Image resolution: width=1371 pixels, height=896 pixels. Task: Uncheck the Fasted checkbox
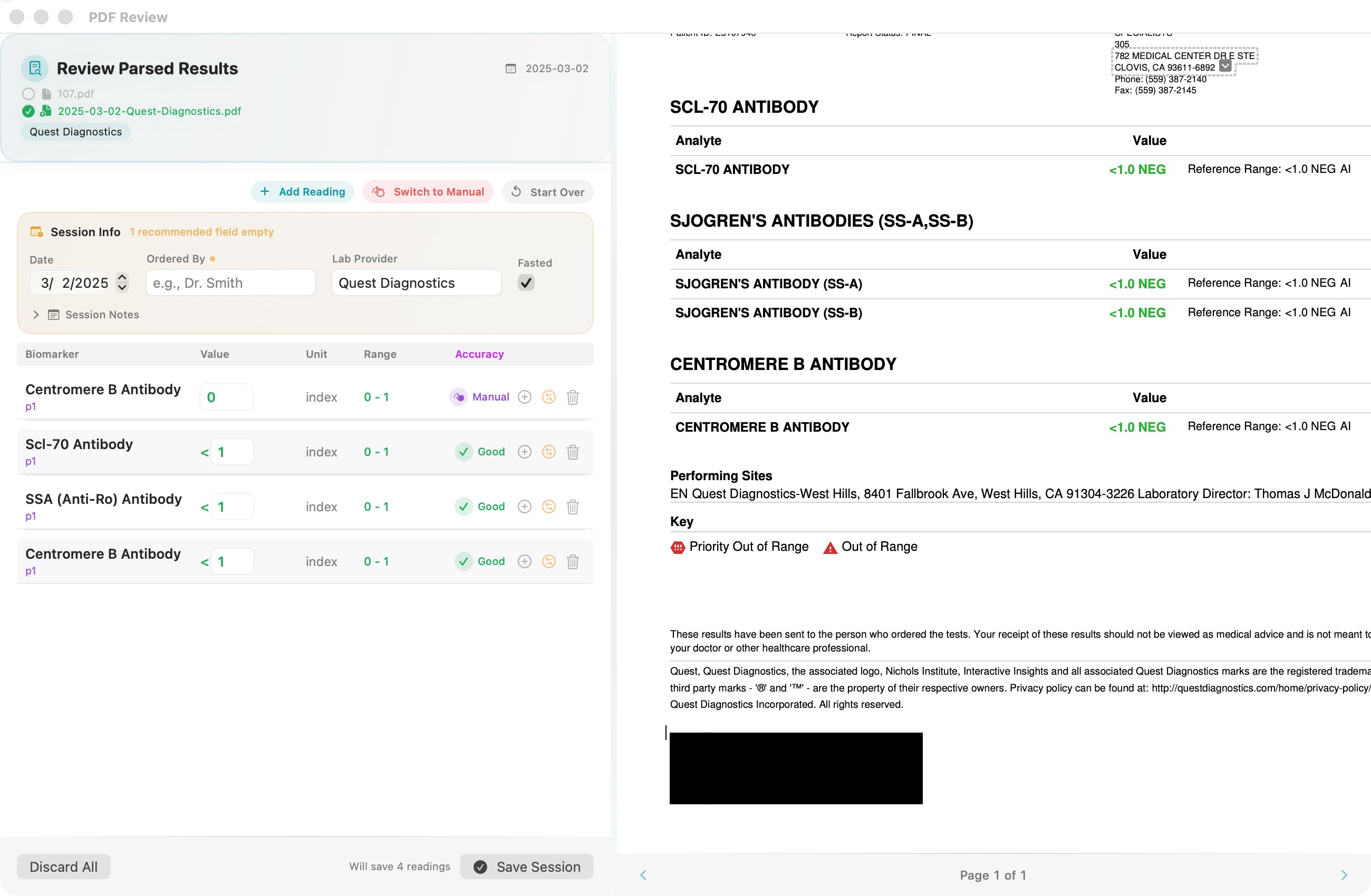(x=525, y=283)
